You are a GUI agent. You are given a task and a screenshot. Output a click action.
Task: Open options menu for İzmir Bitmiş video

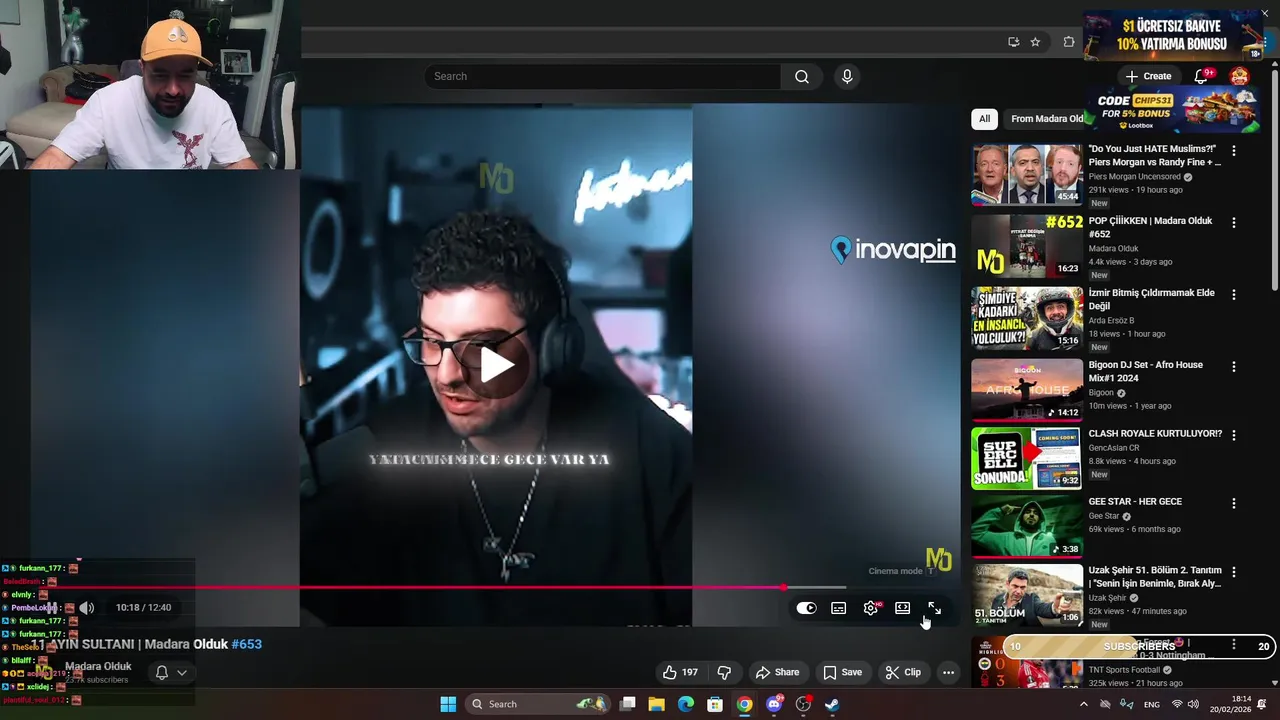[1234, 295]
